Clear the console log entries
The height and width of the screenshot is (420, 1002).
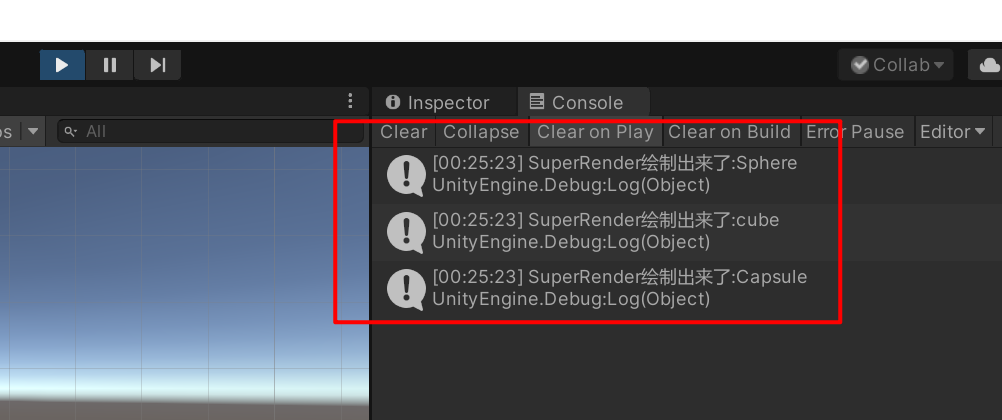coord(403,132)
